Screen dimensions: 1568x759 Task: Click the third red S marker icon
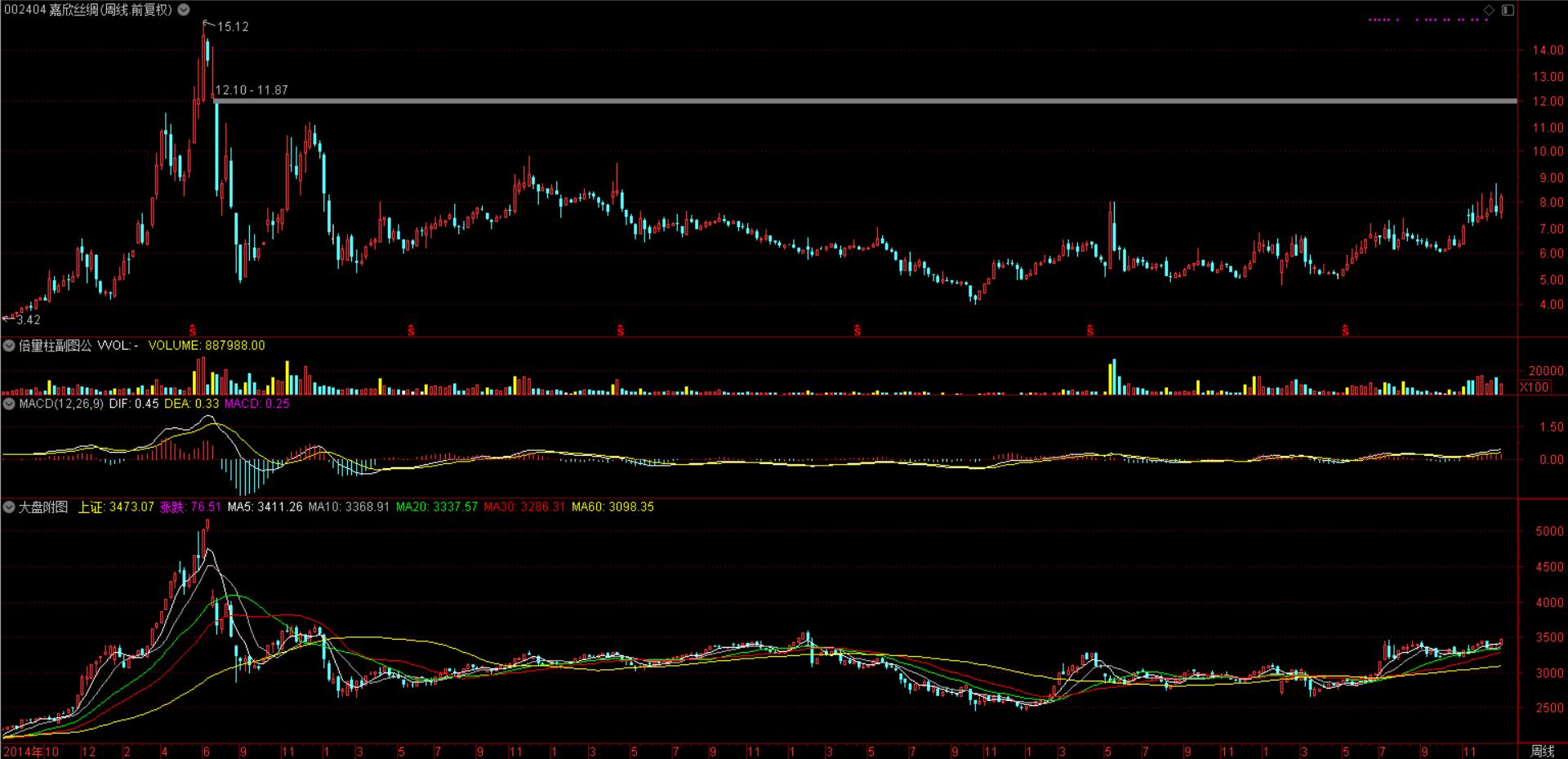coord(621,331)
